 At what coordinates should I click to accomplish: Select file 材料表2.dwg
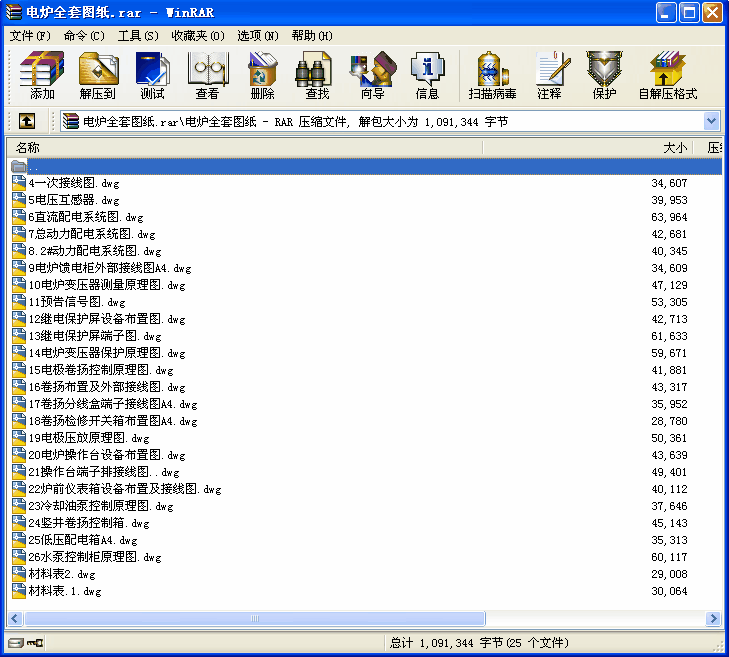coord(62,574)
